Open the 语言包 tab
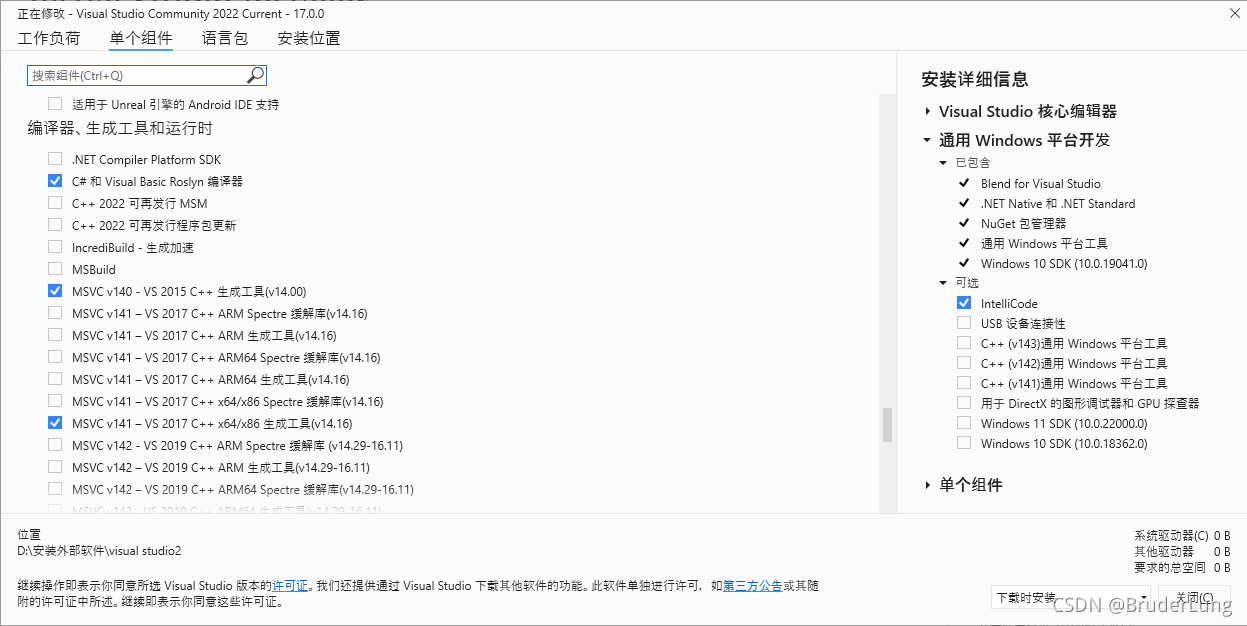This screenshot has height=626, width=1247. (225, 38)
